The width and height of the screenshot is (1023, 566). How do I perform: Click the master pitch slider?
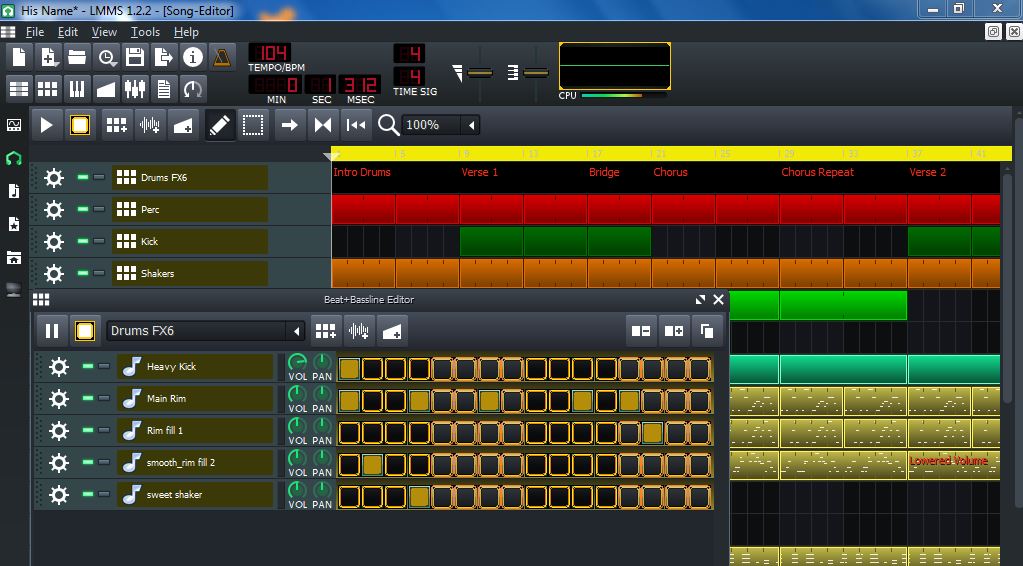[x=536, y=72]
